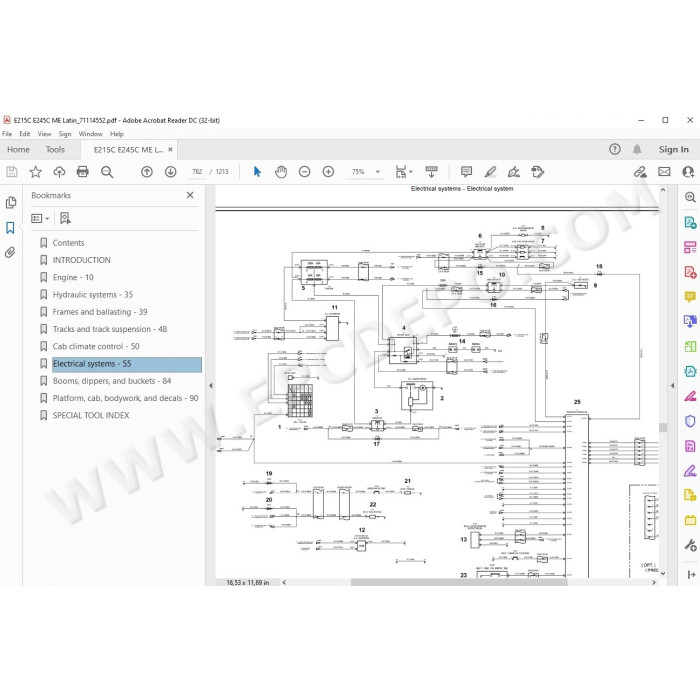Open the Sign menu
Image resolution: width=700 pixels, height=700 pixels.
click(65, 134)
